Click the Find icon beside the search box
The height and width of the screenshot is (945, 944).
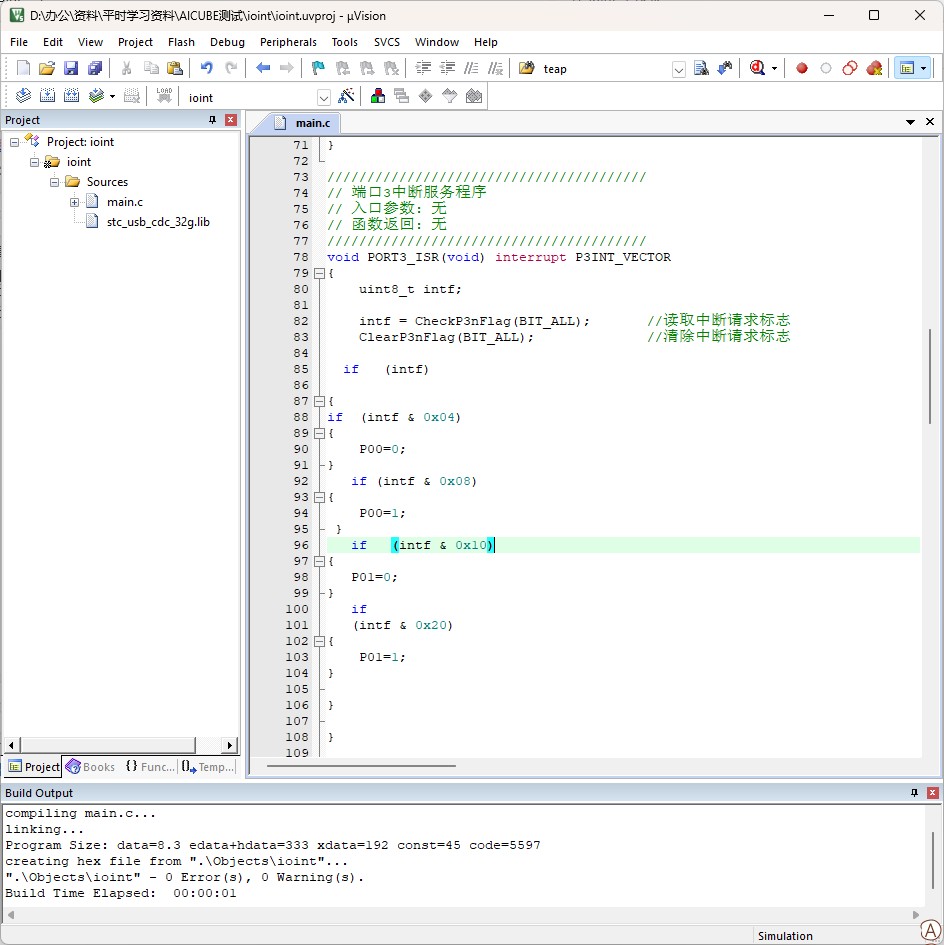701,68
